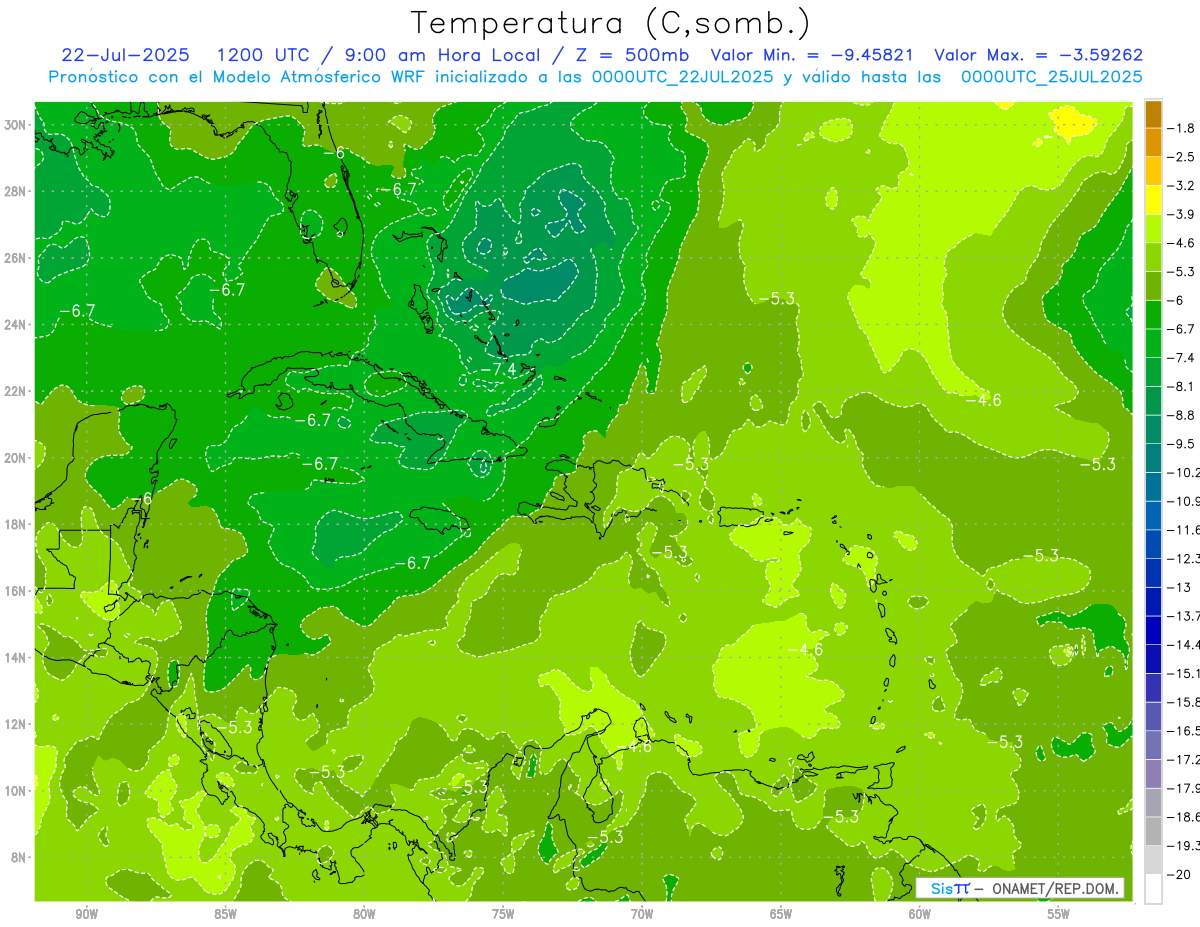
Task: Select the 90W longitude axis label
Action: [87, 914]
